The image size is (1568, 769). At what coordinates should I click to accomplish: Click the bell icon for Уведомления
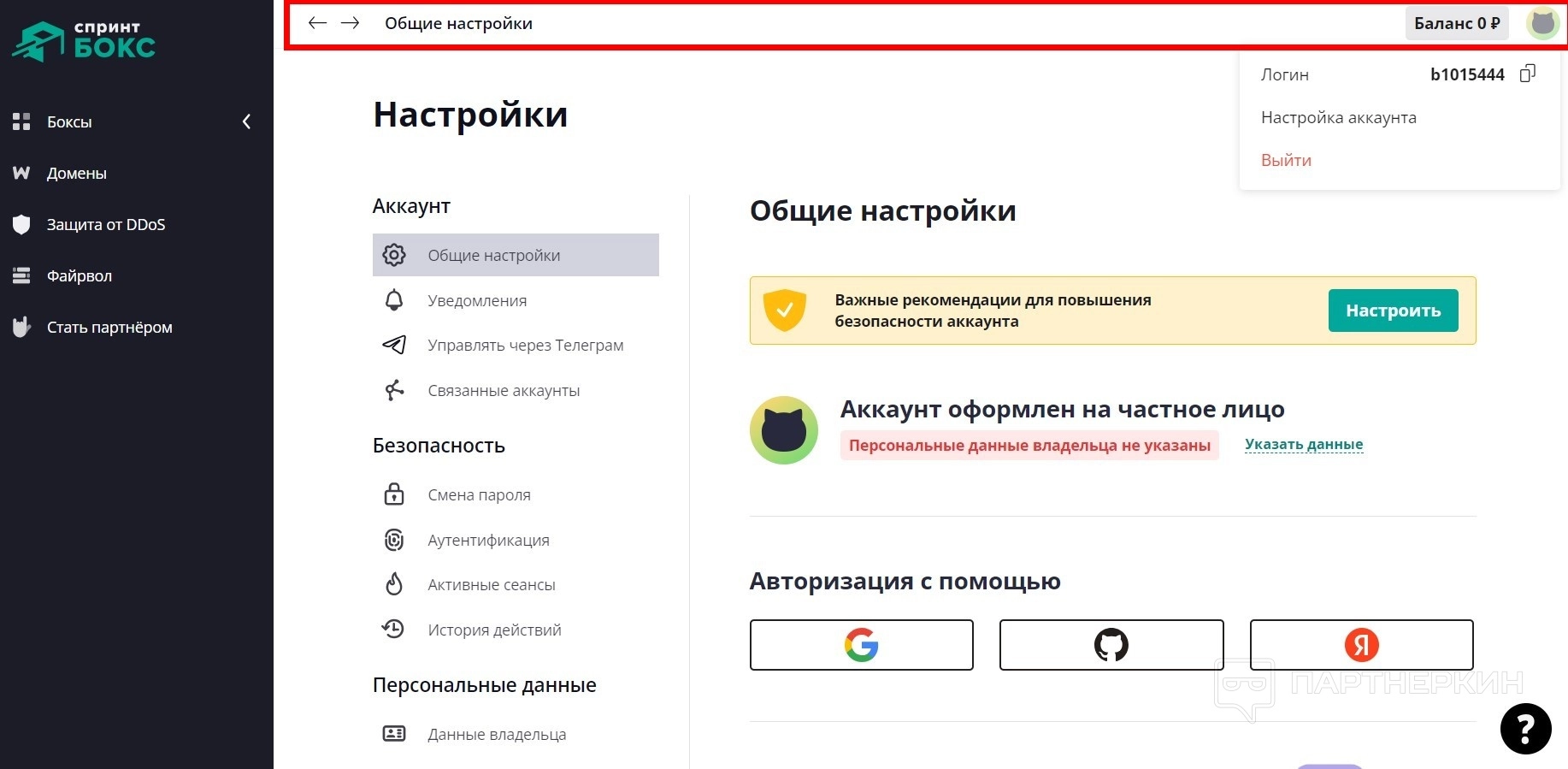pyautogui.click(x=394, y=300)
